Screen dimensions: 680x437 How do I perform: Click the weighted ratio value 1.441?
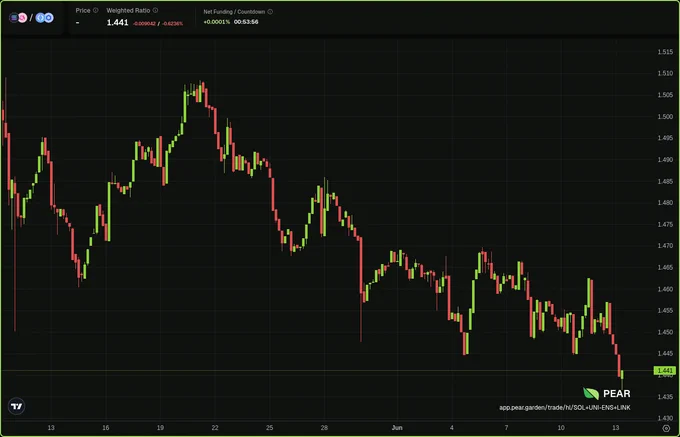(x=118, y=23)
